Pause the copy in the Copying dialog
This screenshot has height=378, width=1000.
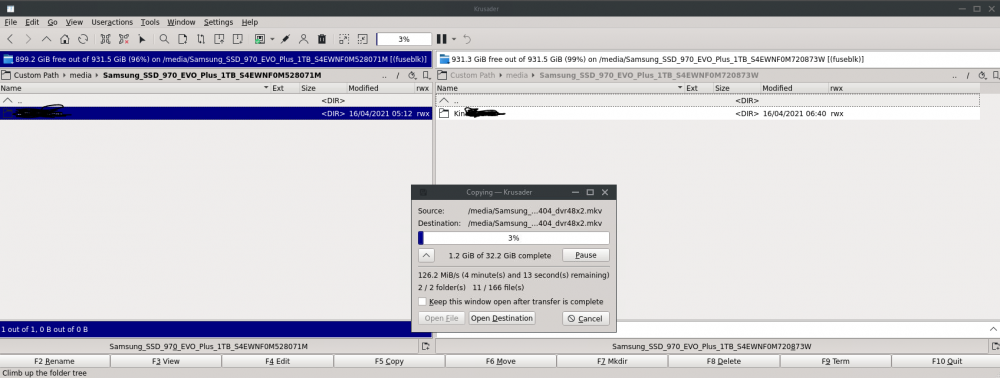tap(585, 255)
